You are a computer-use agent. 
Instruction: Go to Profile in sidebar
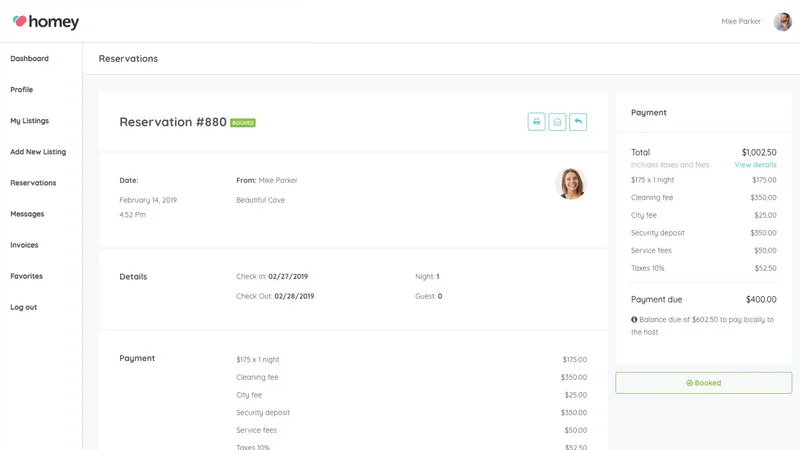click(21, 90)
